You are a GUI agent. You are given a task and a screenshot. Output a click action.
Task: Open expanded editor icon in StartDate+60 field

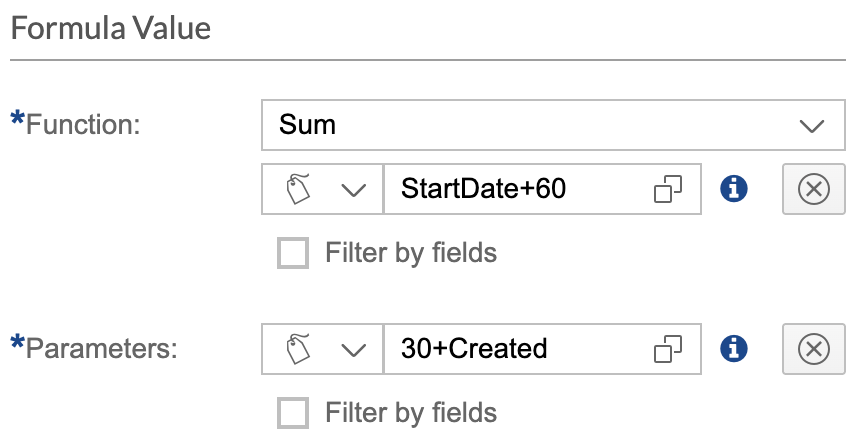click(667, 188)
